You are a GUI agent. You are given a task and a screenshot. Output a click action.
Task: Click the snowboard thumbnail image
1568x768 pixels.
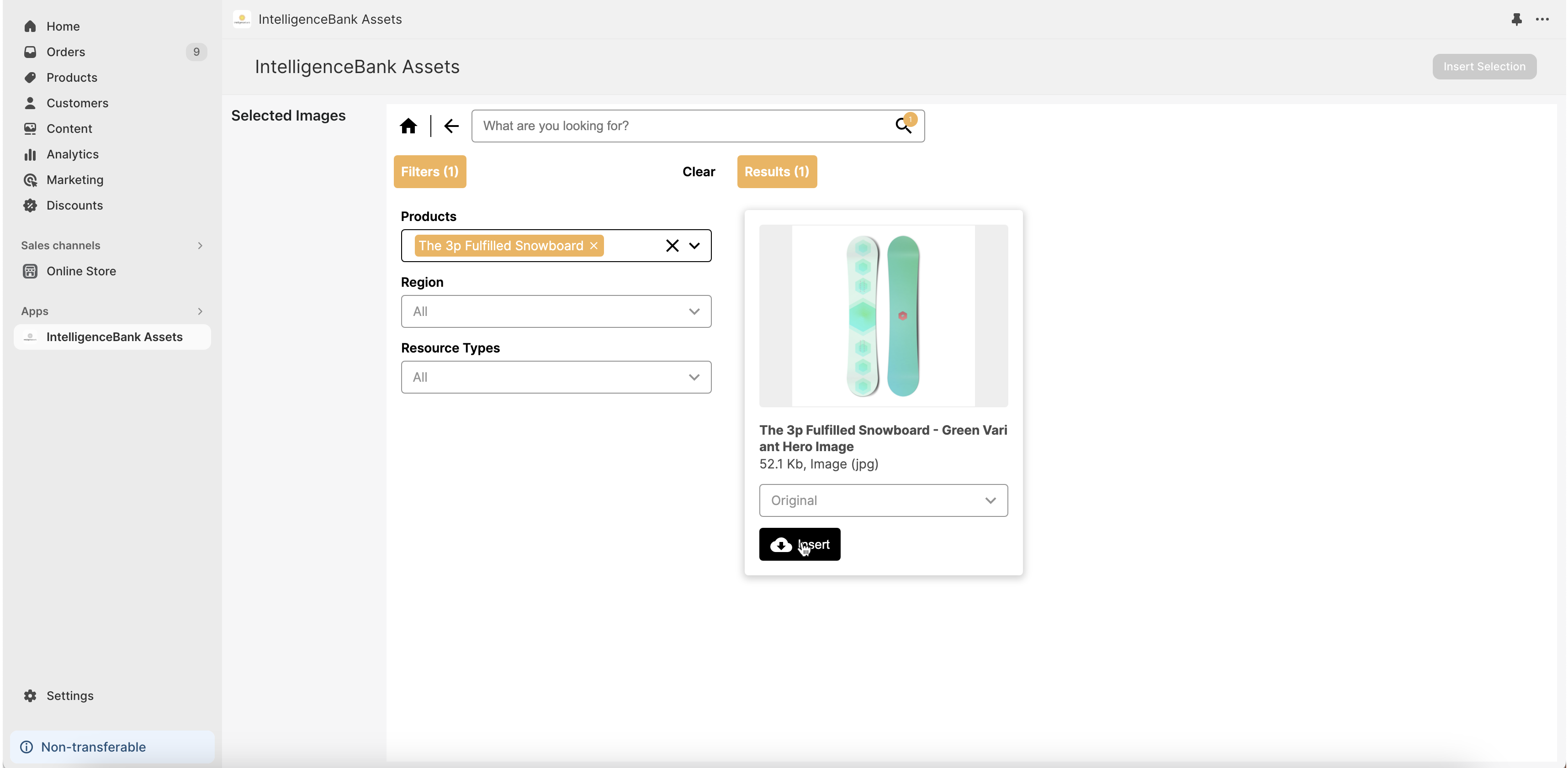(x=883, y=316)
